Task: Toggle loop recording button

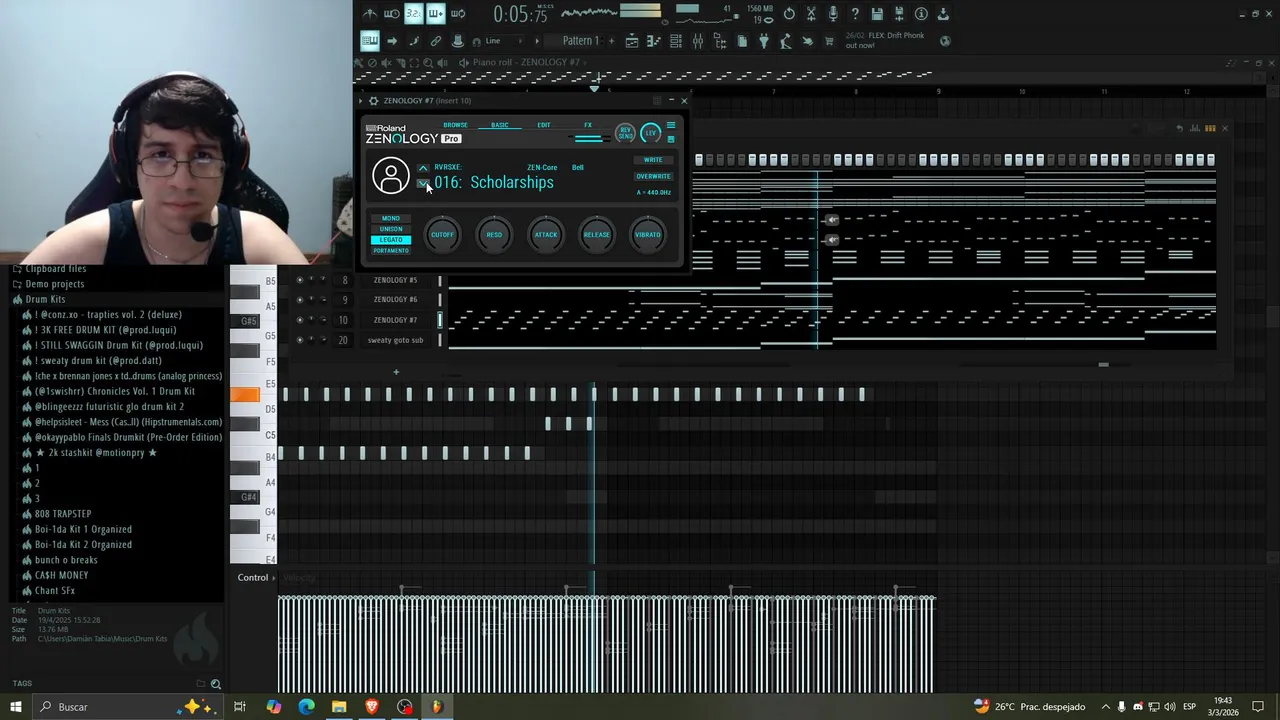Action: [x=458, y=14]
